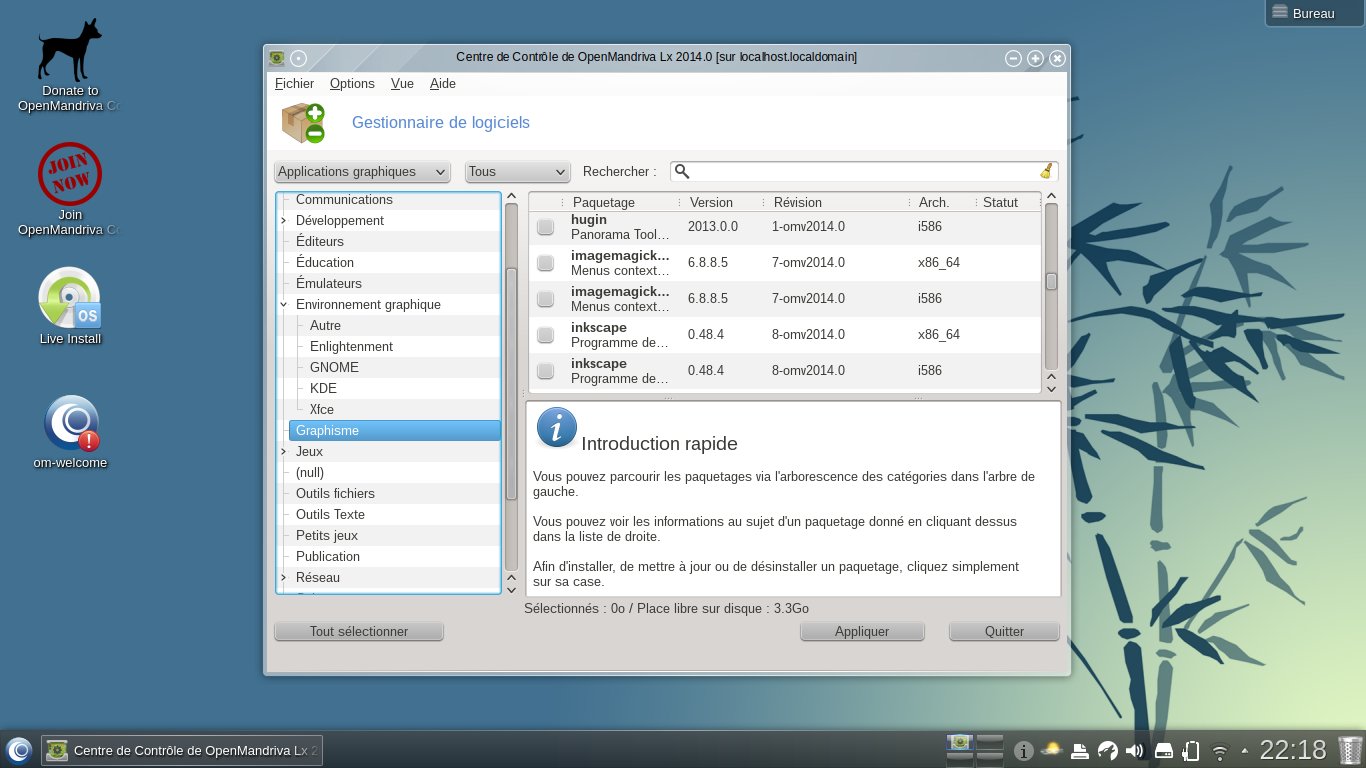Expand the Réseau tree category
1366x768 pixels.
pyautogui.click(x=284, y=578)
